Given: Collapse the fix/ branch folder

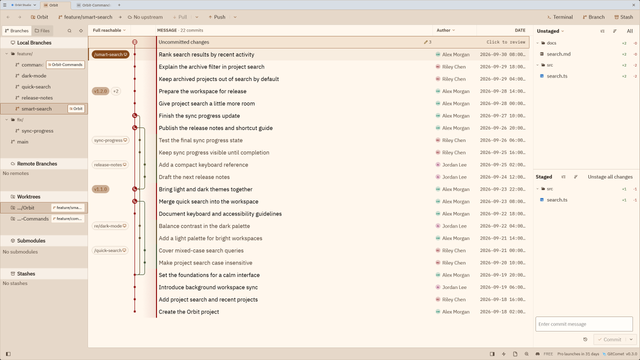Looking at the screenshot, I should [7, 120].
